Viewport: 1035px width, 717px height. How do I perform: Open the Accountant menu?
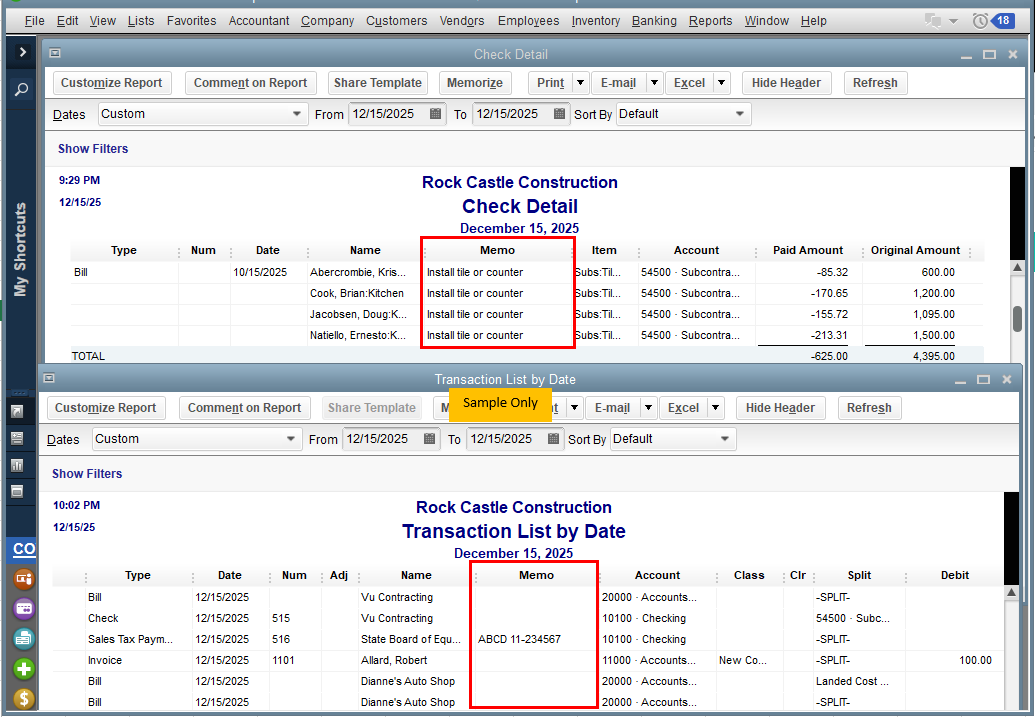tap(259, 21)
